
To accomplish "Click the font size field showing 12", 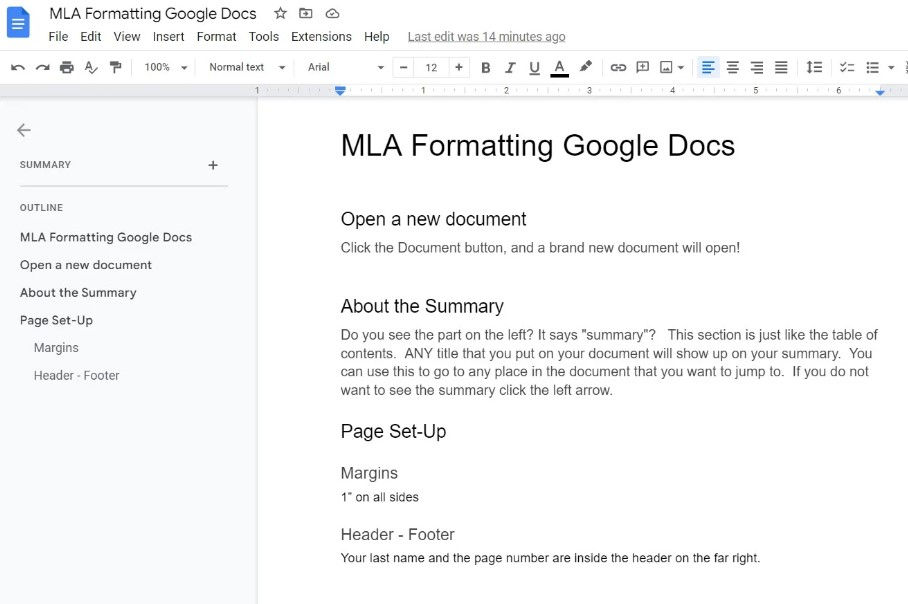I will (x=431, y=67).
